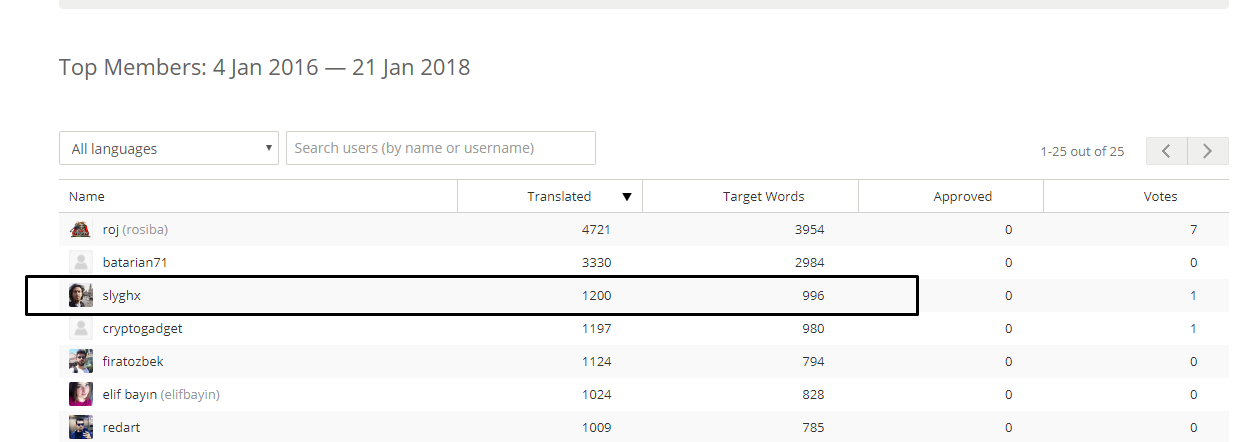Sort table by Votes column

[1160, 197]
